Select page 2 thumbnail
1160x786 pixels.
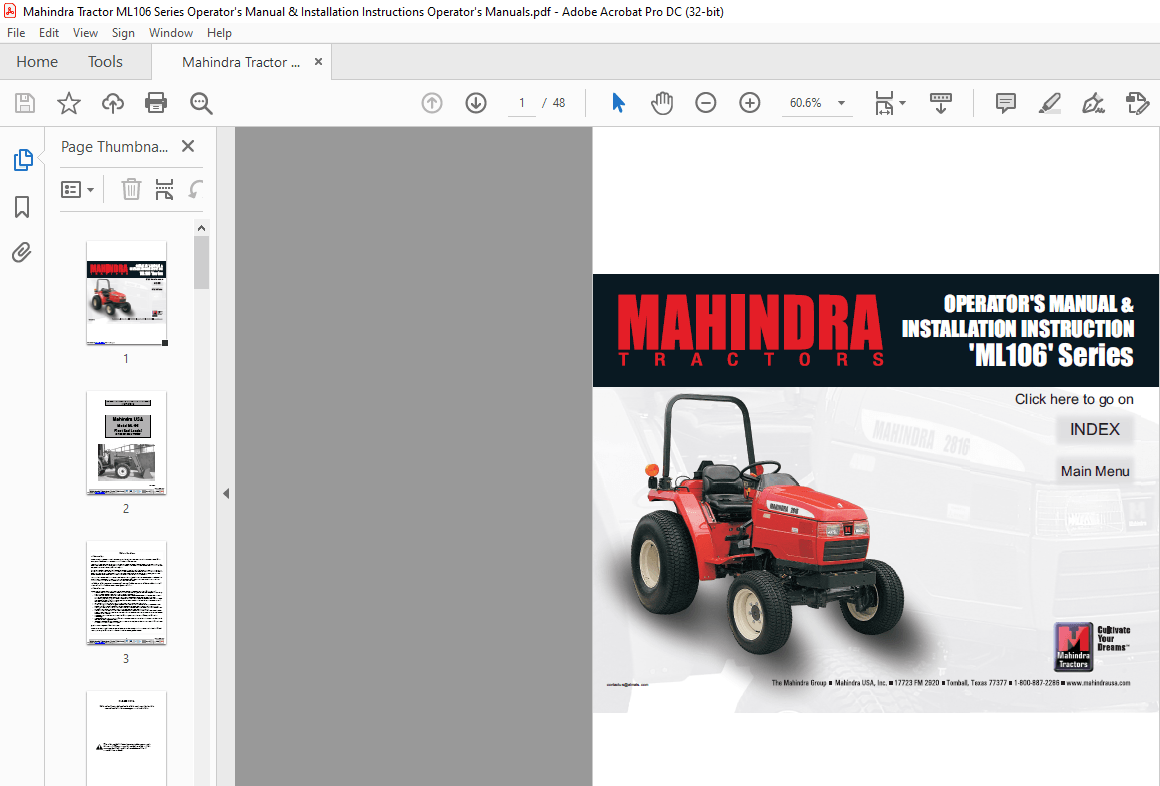(126, 443)
